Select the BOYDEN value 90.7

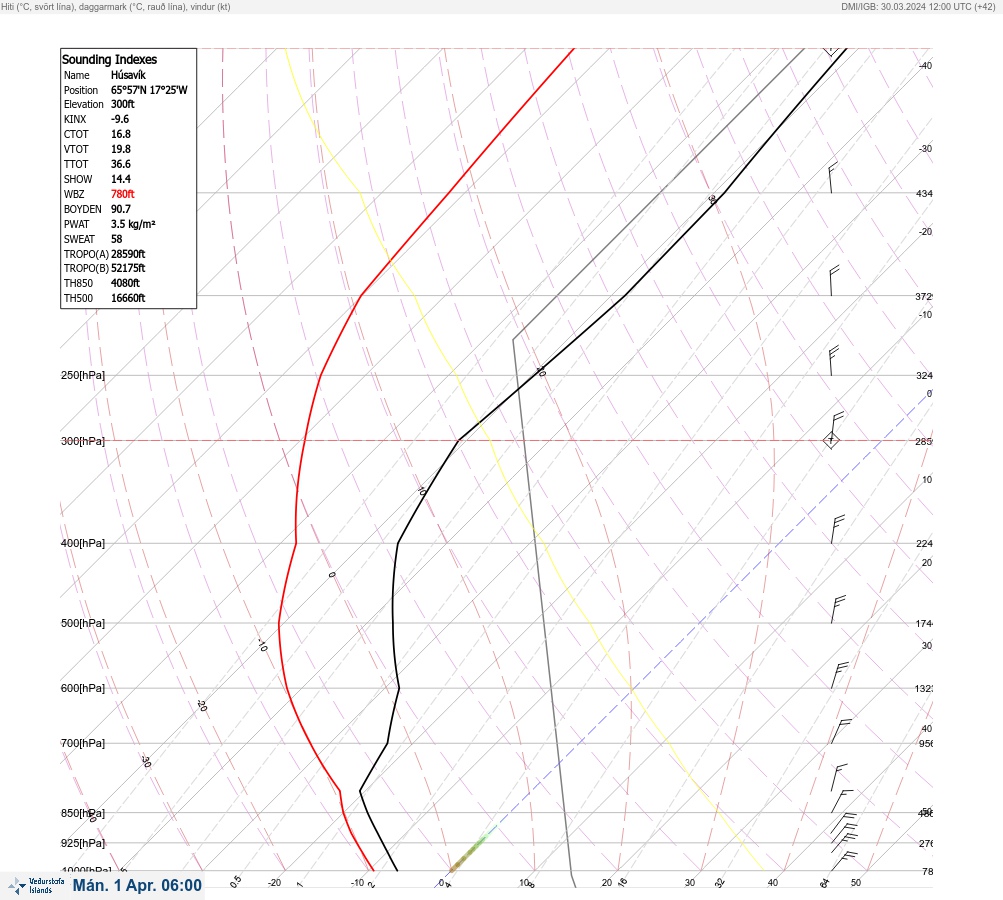pyautogui.click(x=120, y=209)
